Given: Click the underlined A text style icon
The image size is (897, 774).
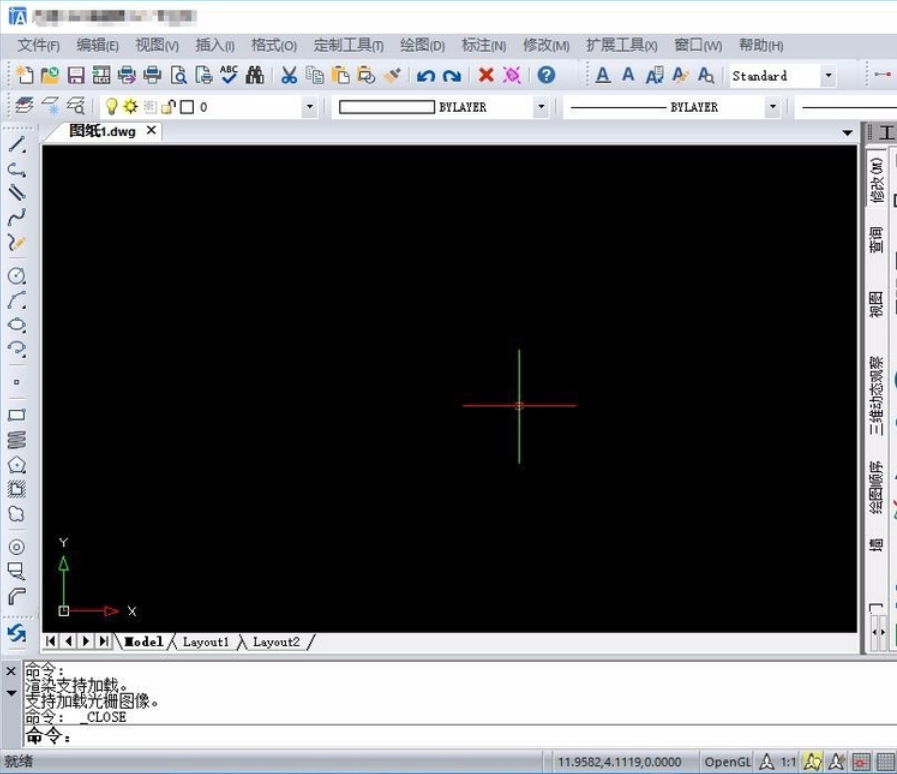Looking at the screenshot, I should click(x=602, y=75).
